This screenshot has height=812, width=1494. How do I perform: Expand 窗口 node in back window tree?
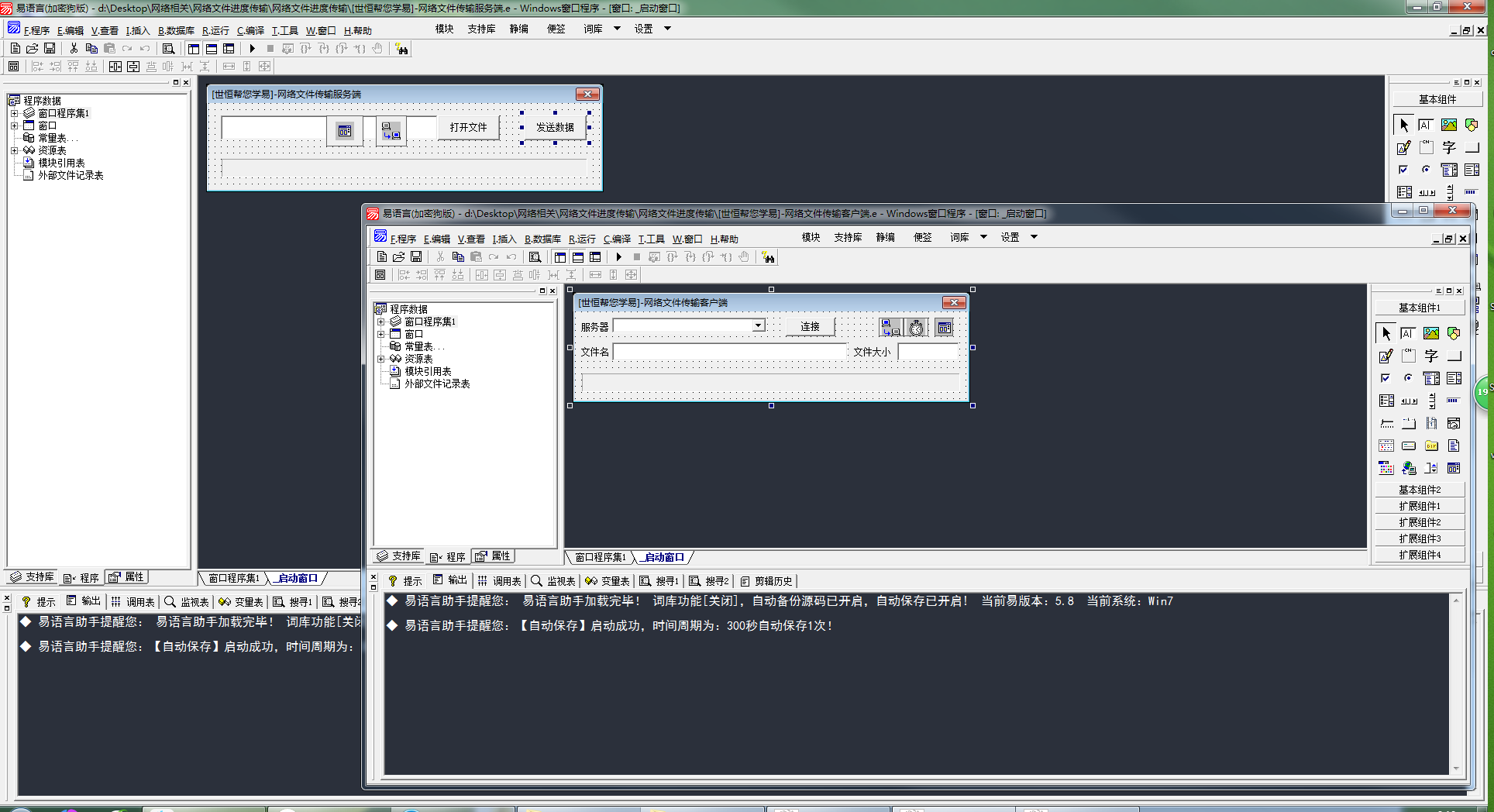(x=14, y=126)
